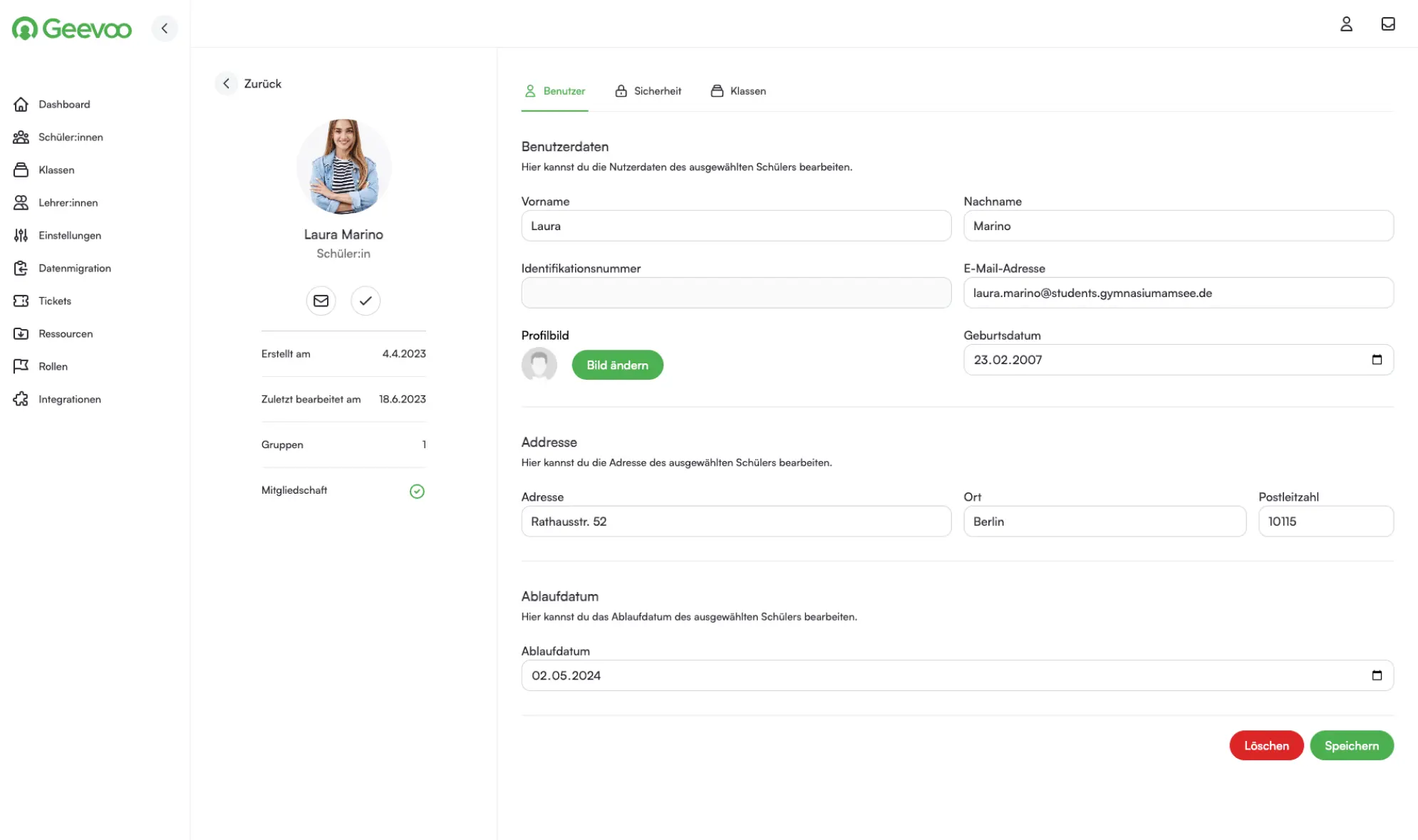Open Datenmigration in the sidebar
1418x840 pixels.
(75, 269)
